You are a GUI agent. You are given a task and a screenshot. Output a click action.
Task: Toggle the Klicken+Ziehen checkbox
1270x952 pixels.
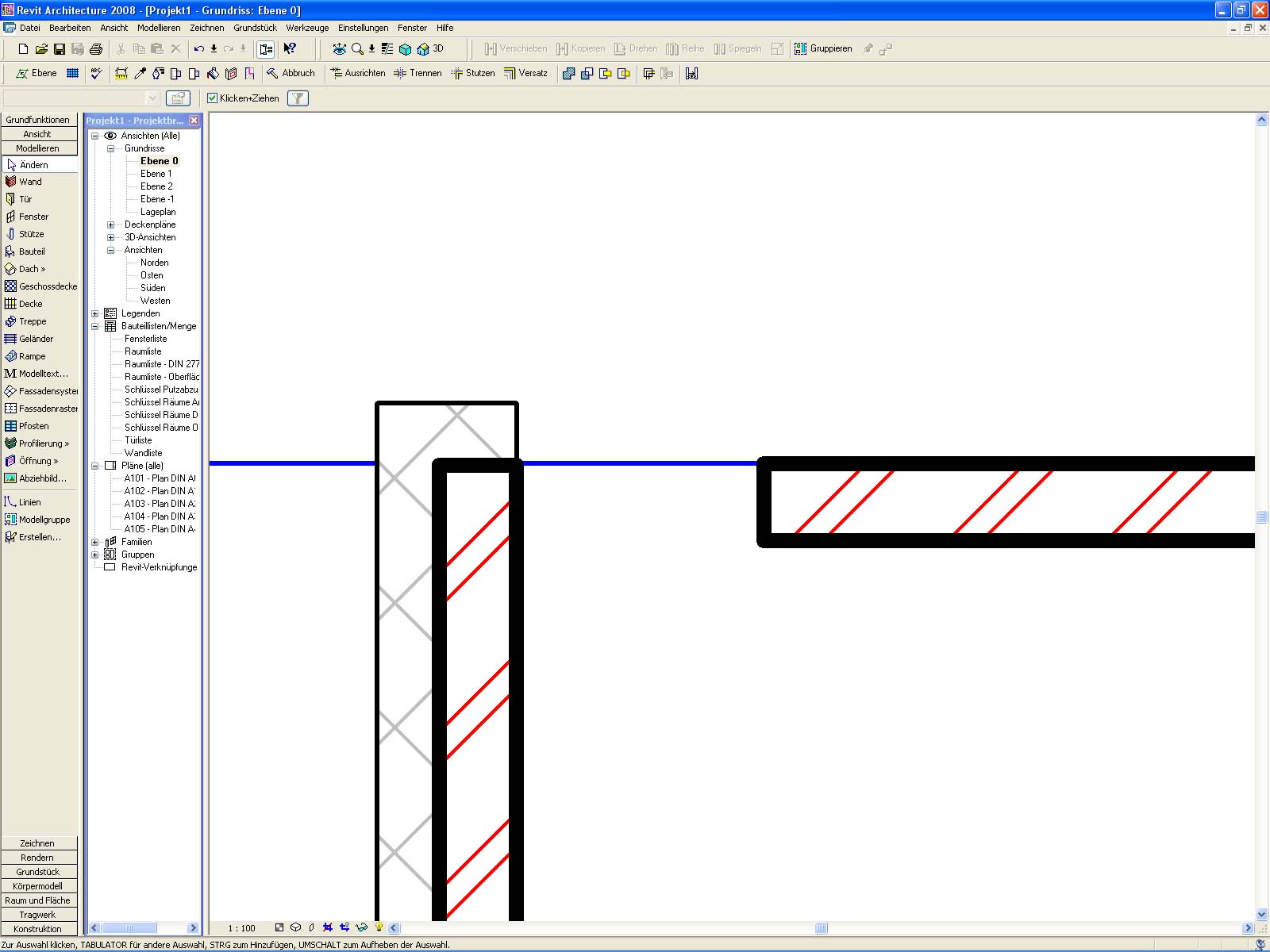pyautogui.click(x=212, y=98)
